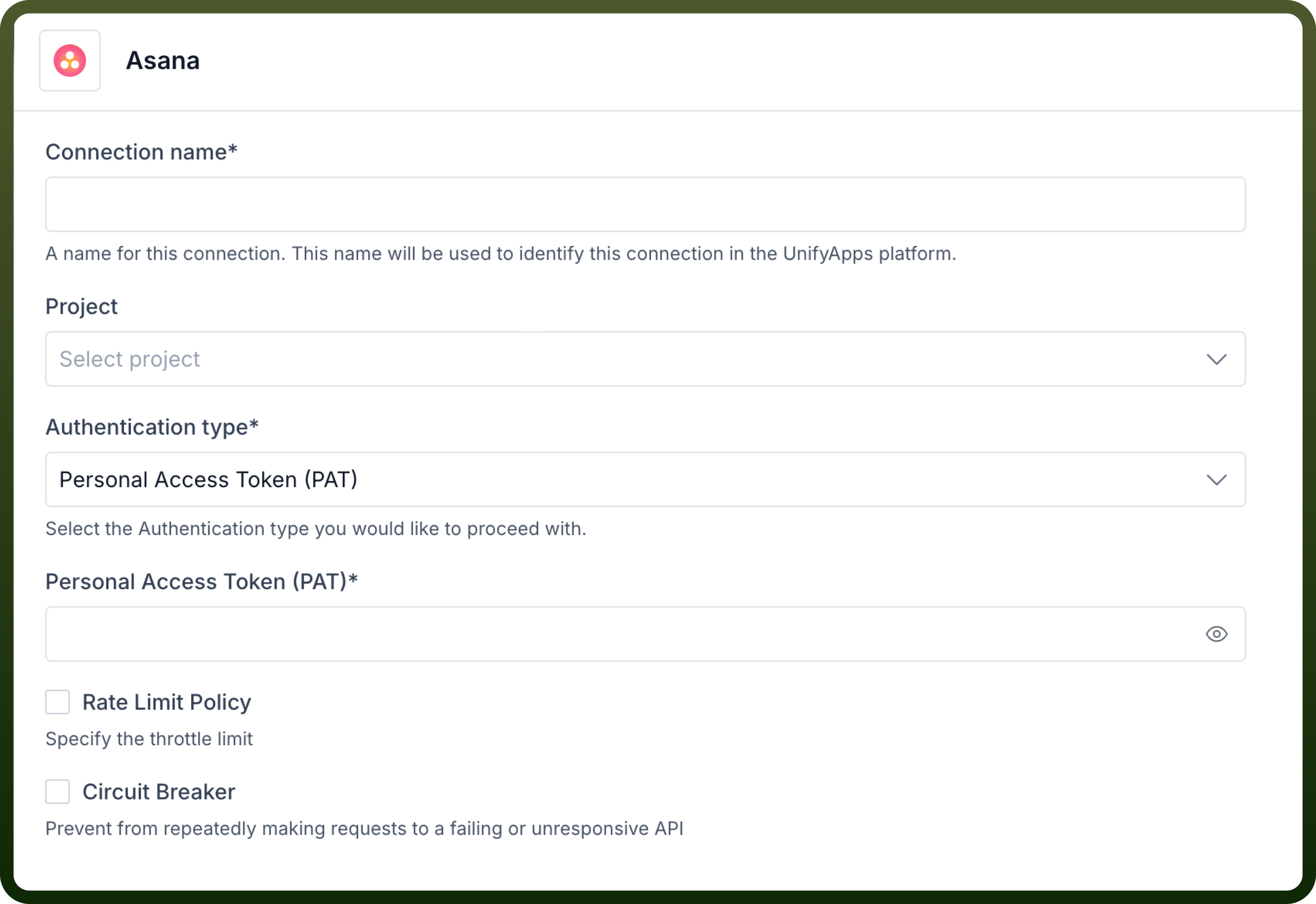Click the Asana logo icon
1316x904 pixels.
point(70,61)
